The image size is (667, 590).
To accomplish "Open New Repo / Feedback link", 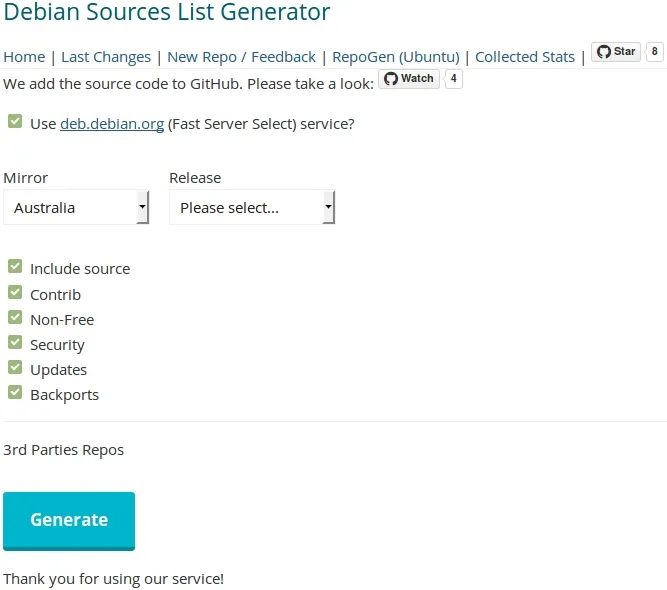I will click(x=241, y=57).
